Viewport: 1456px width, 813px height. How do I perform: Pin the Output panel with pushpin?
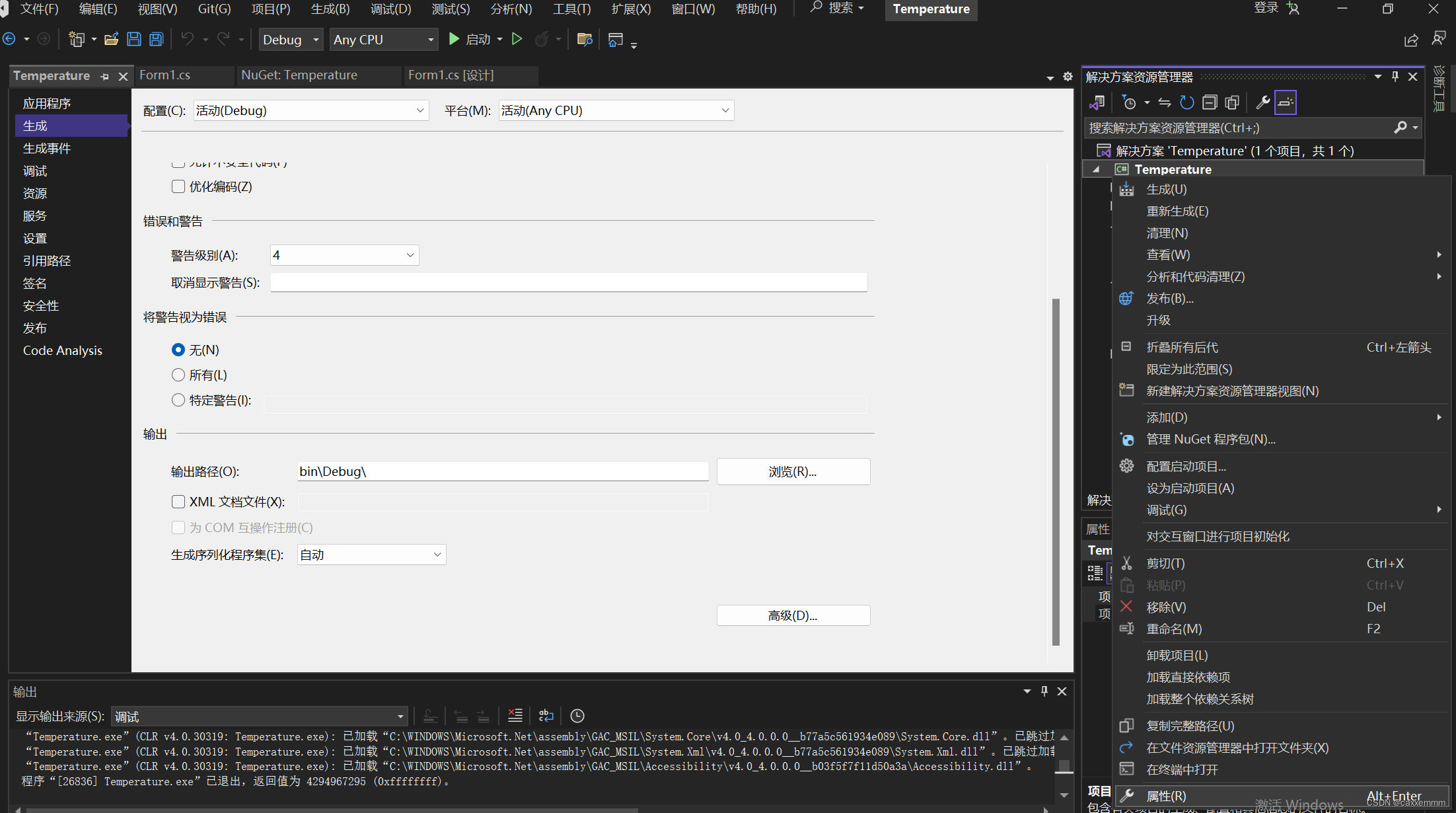coord(1044,691)
